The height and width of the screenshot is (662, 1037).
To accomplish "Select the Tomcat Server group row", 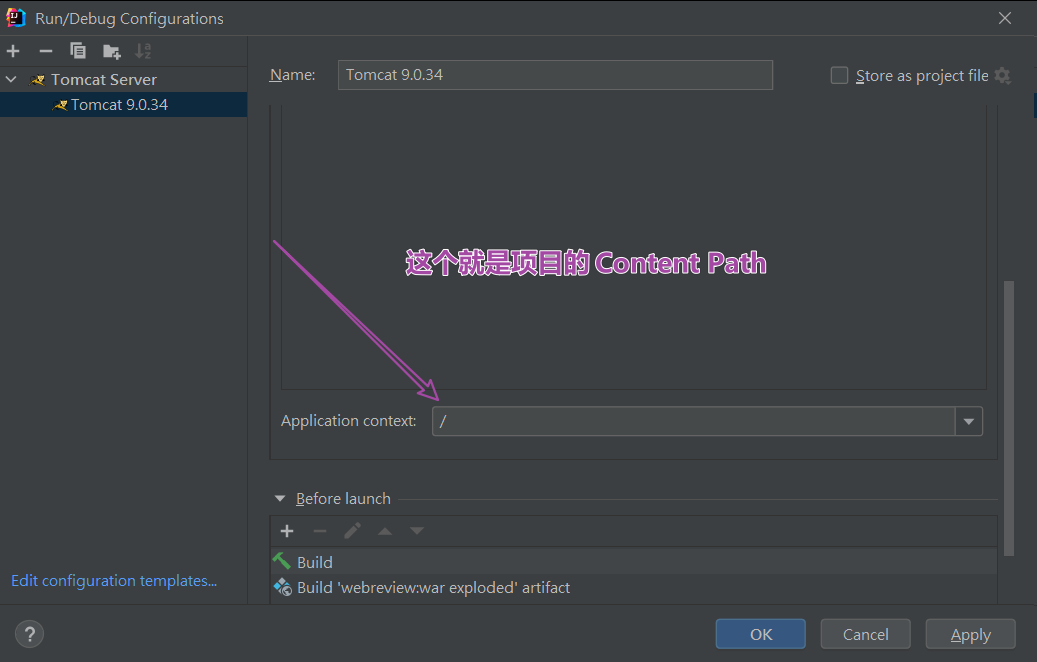I will 124,79.
